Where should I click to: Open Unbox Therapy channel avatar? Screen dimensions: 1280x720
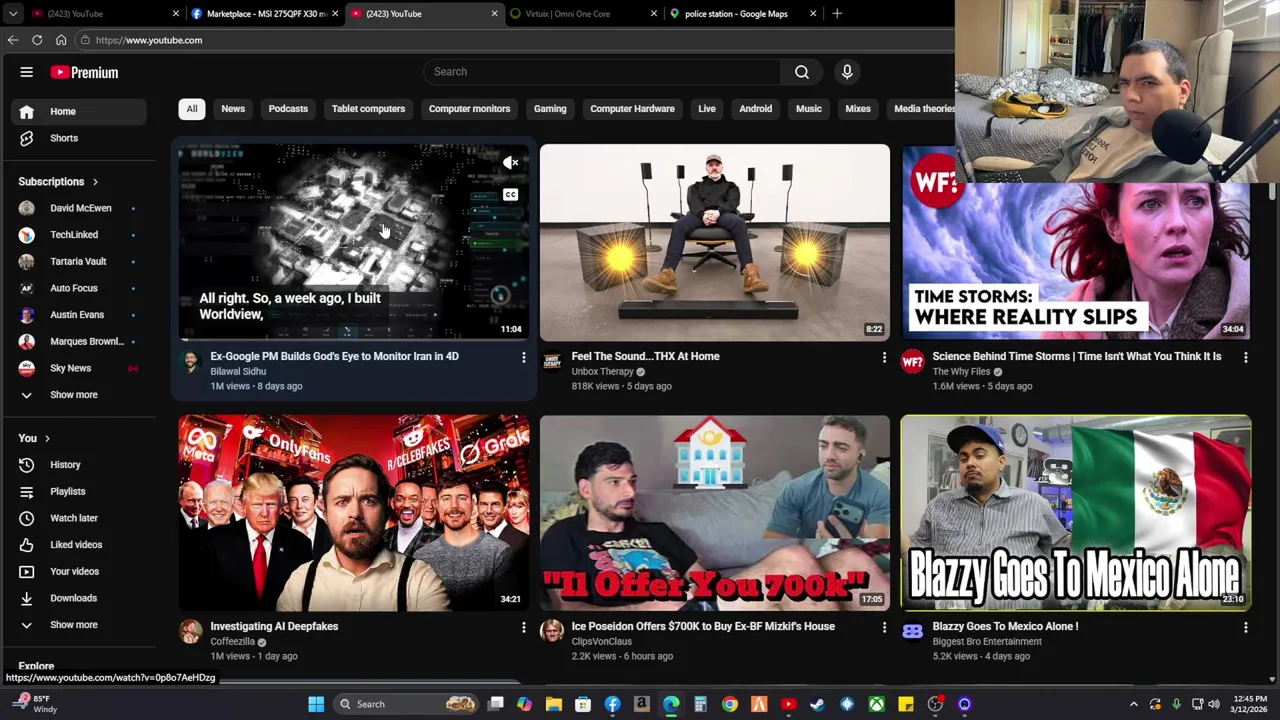pyautogui.click(x=551, y=361)
